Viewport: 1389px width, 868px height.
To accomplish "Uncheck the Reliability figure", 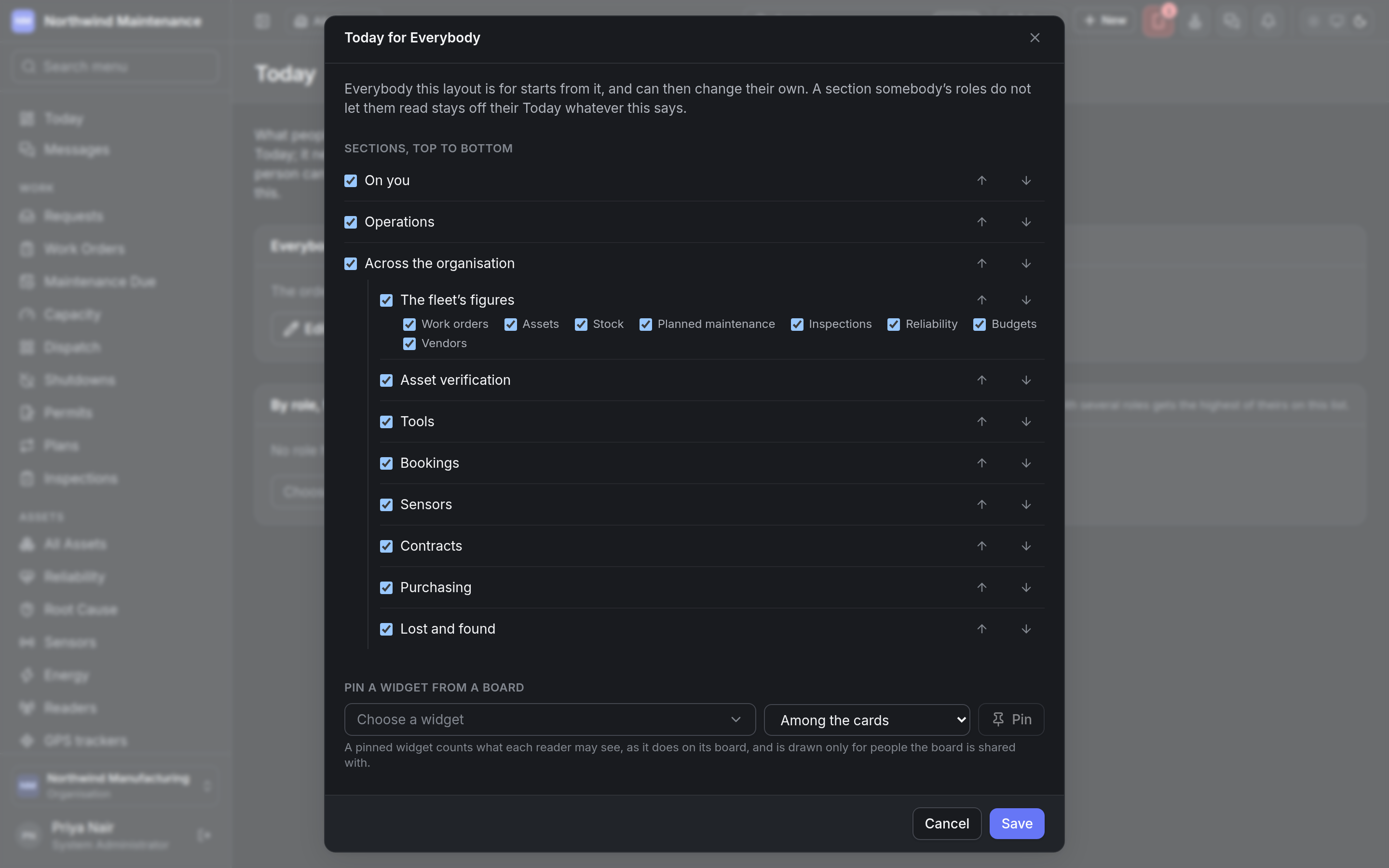I will 894,325.
